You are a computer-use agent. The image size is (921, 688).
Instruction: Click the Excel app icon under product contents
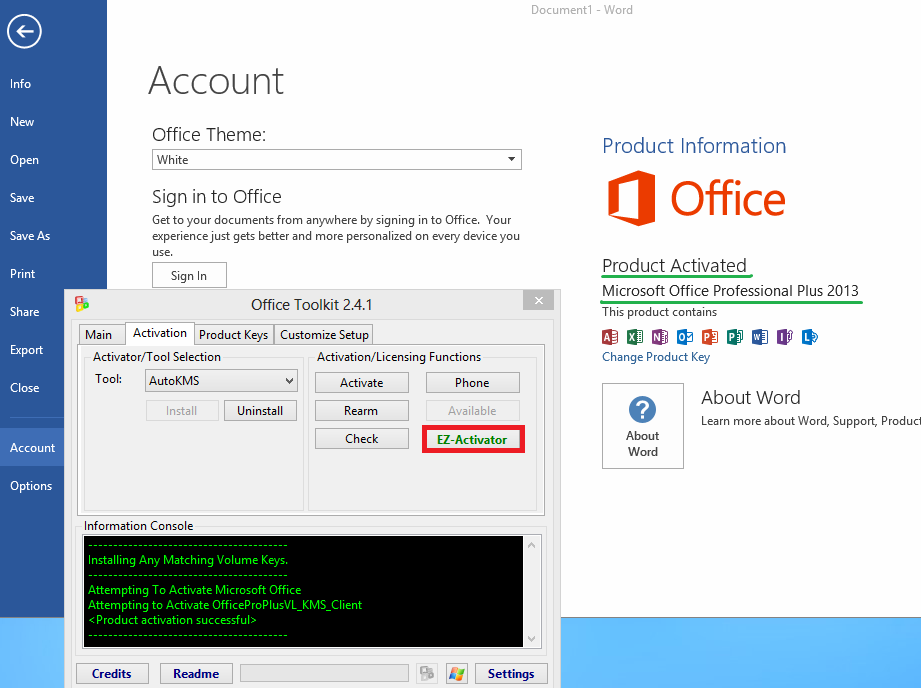point(635,337)
